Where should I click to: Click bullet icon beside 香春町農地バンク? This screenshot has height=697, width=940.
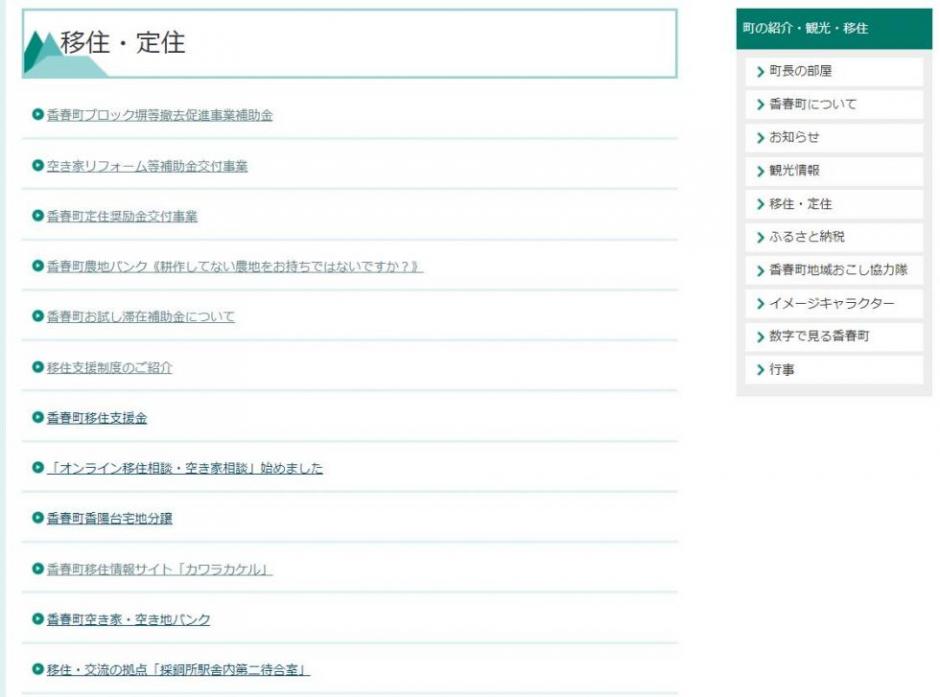point(38,265)
